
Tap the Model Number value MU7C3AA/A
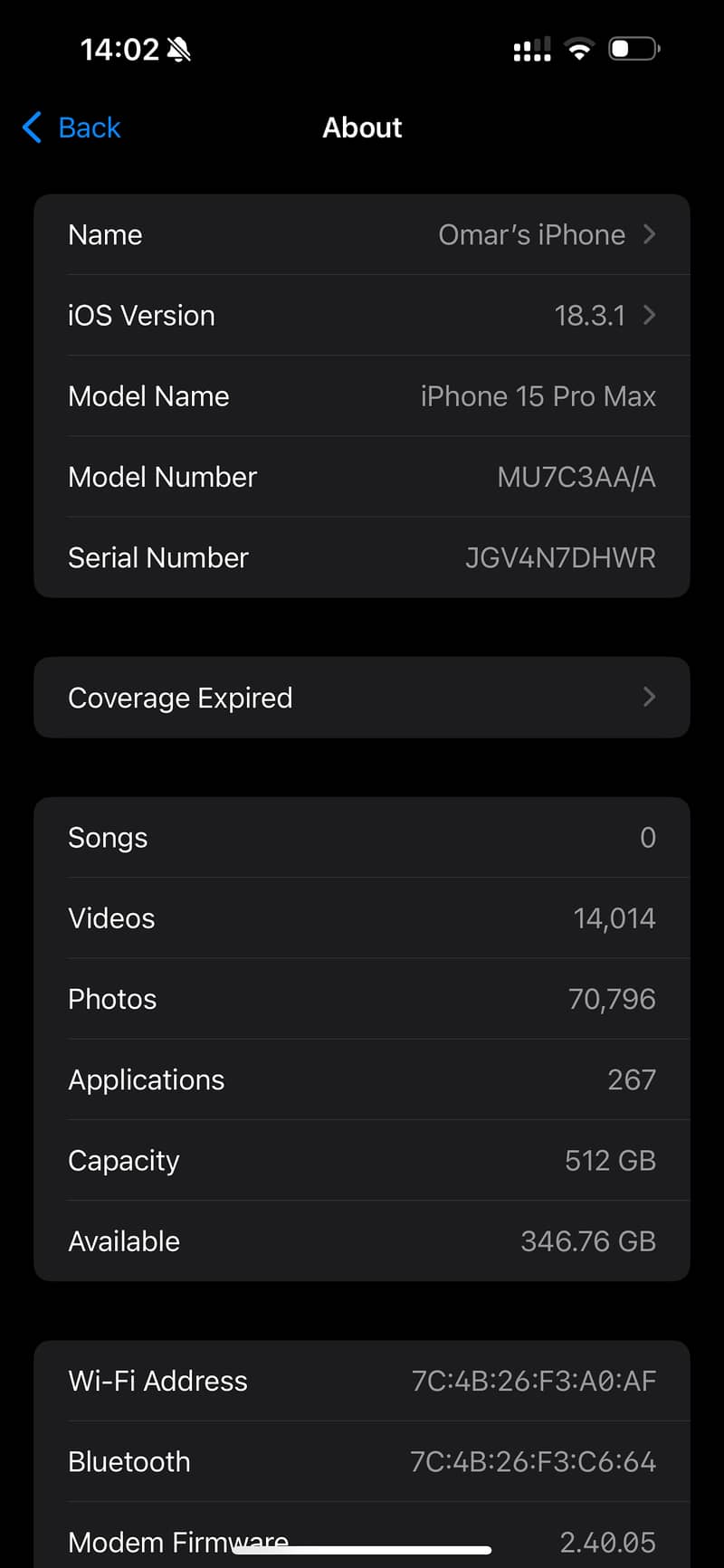576,477
